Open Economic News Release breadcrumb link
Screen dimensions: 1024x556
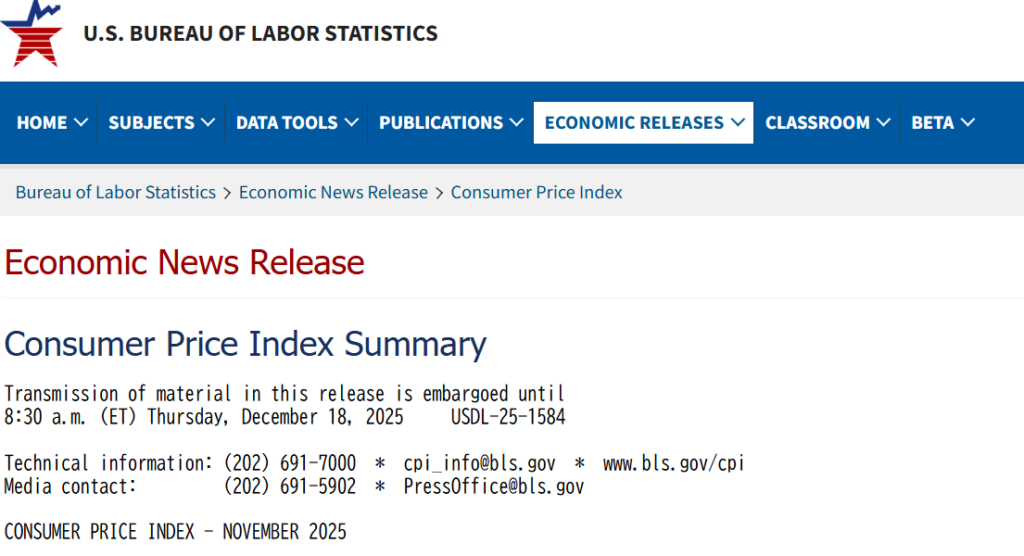pos(333,192)
